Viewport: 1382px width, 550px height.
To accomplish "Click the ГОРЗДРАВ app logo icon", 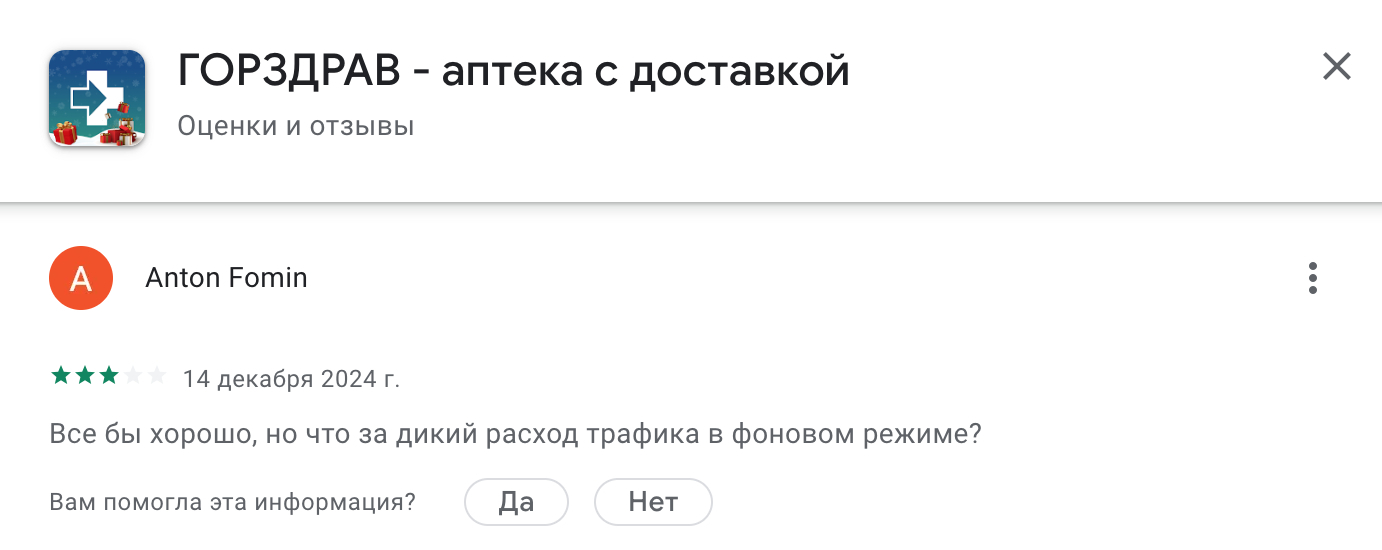I will tap(97, 98).
